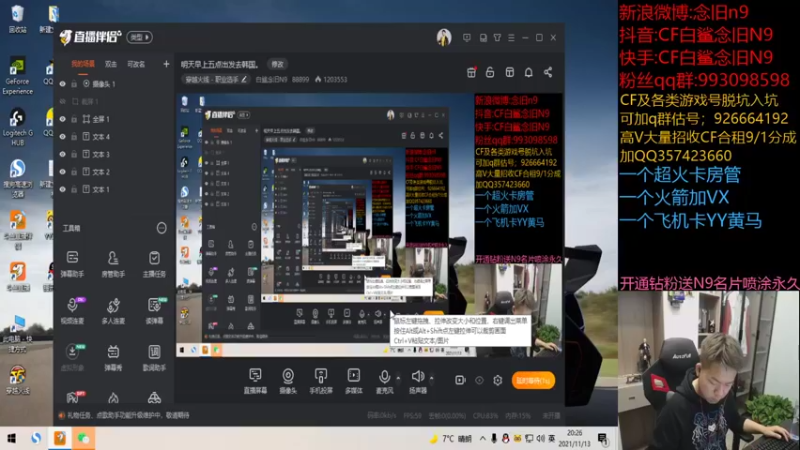Open the 弹幕秀 tool
This screenshot has width=800, height=450.
point(113,357)
